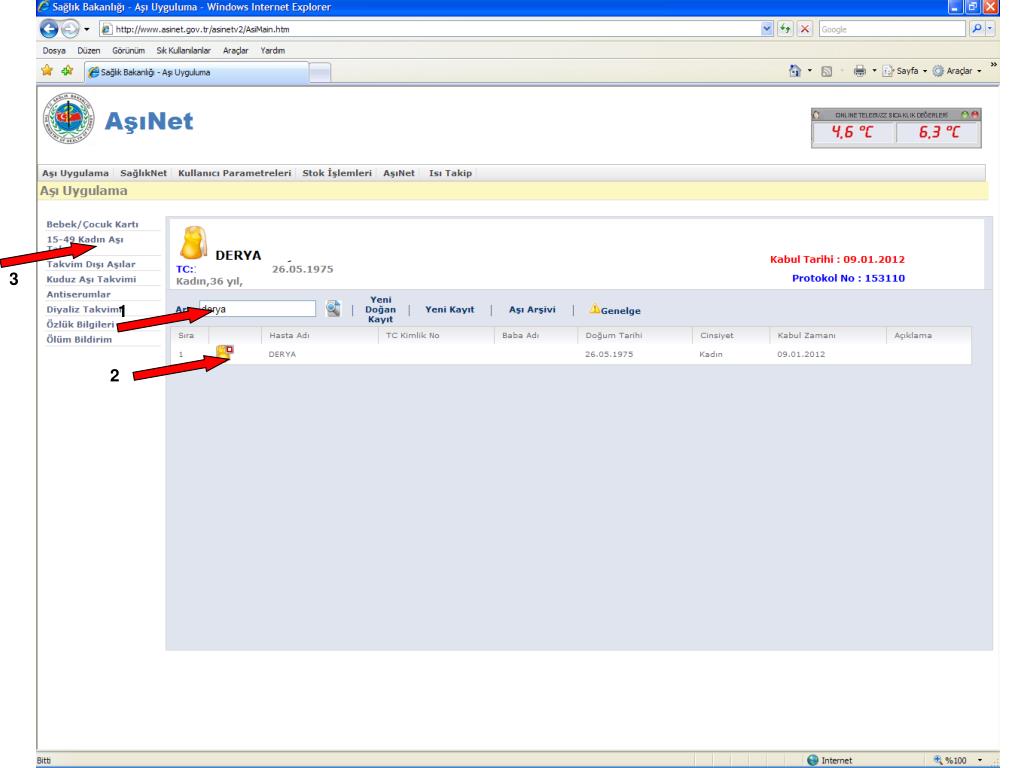Select the Sağlık Bakanlığı - Aşı Uygulama tab
Screen dimensions: 1024x768
pos(196,72)
